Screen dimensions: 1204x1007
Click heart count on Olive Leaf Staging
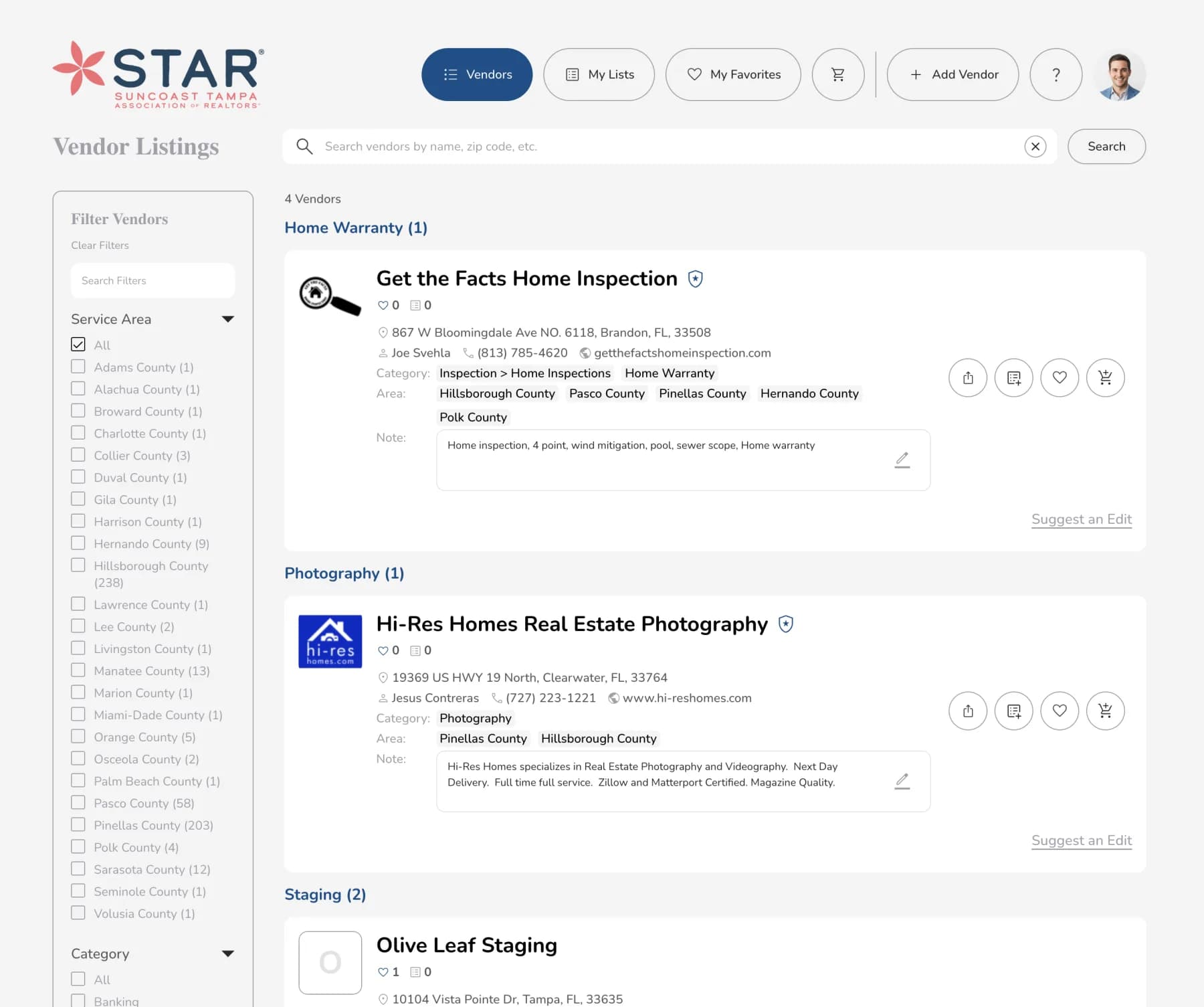click(x=388, y=972)
